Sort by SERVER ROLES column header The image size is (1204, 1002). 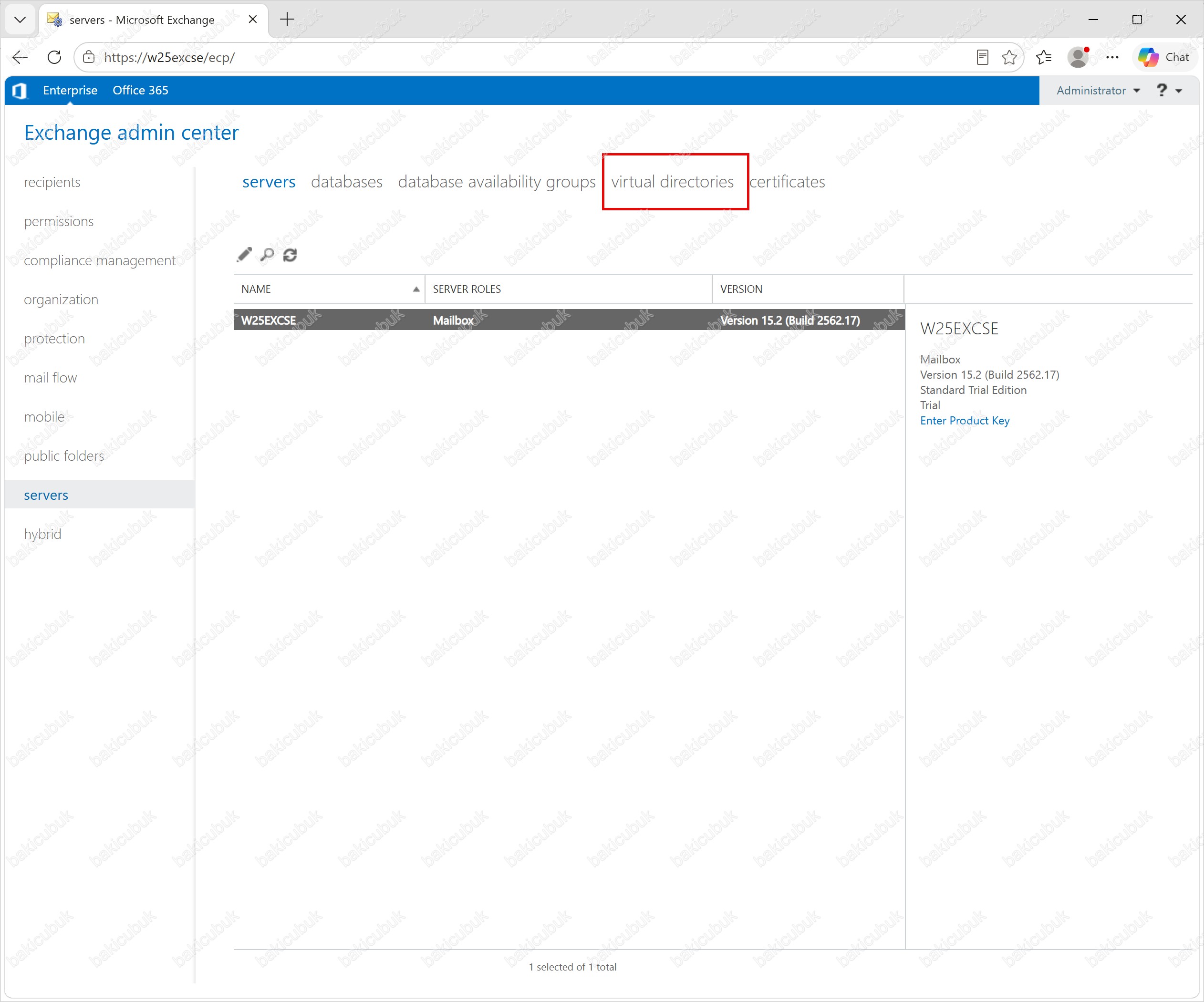[569, 289]
